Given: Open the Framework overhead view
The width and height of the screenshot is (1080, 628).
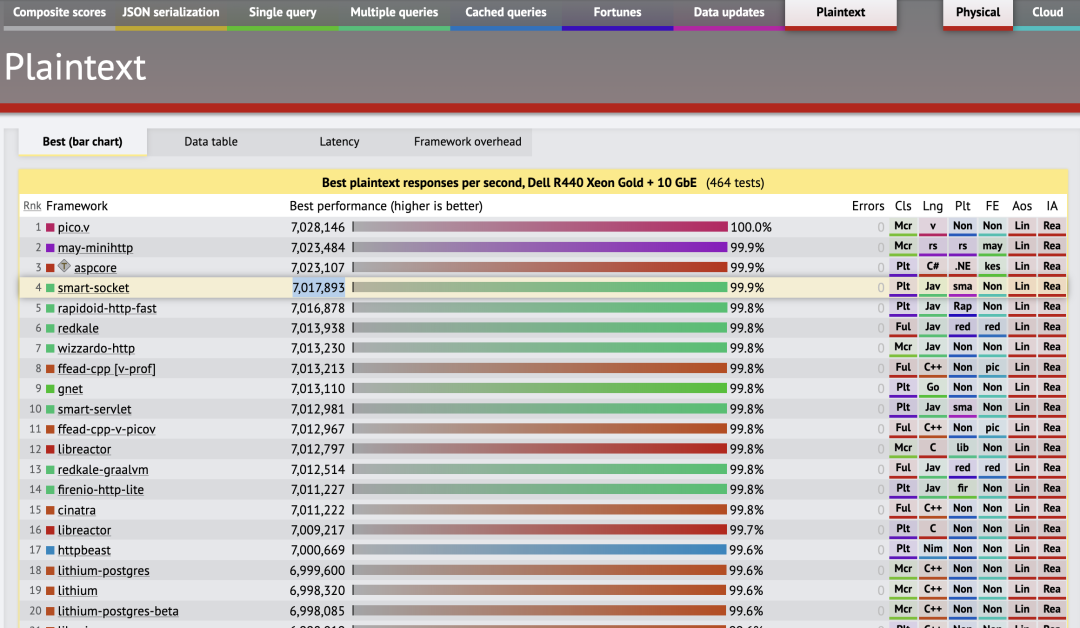Looking at the screenshot, I should tap(468, 142).
